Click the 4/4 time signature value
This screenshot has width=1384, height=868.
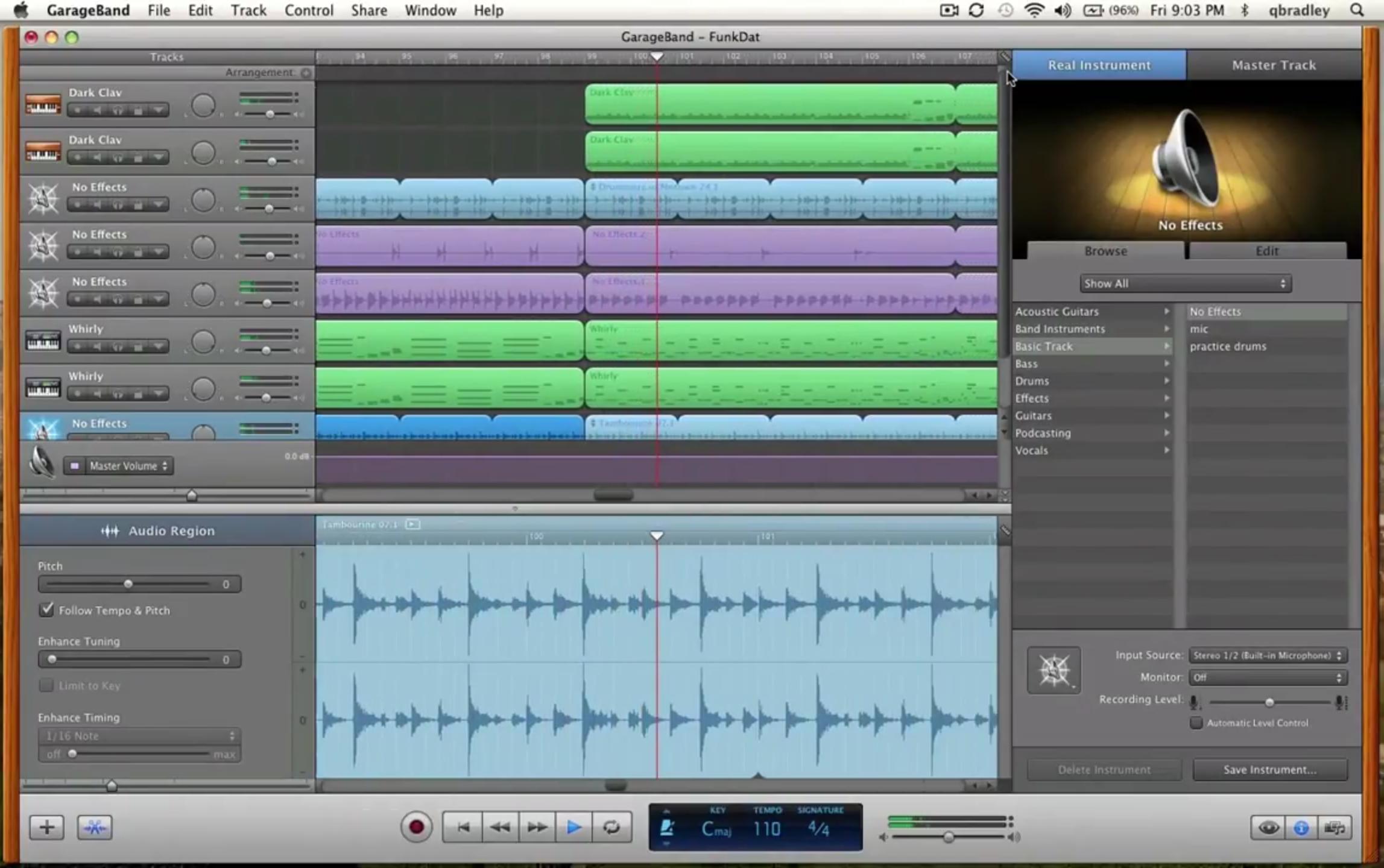pyautogui.click(x=818, y=830)
